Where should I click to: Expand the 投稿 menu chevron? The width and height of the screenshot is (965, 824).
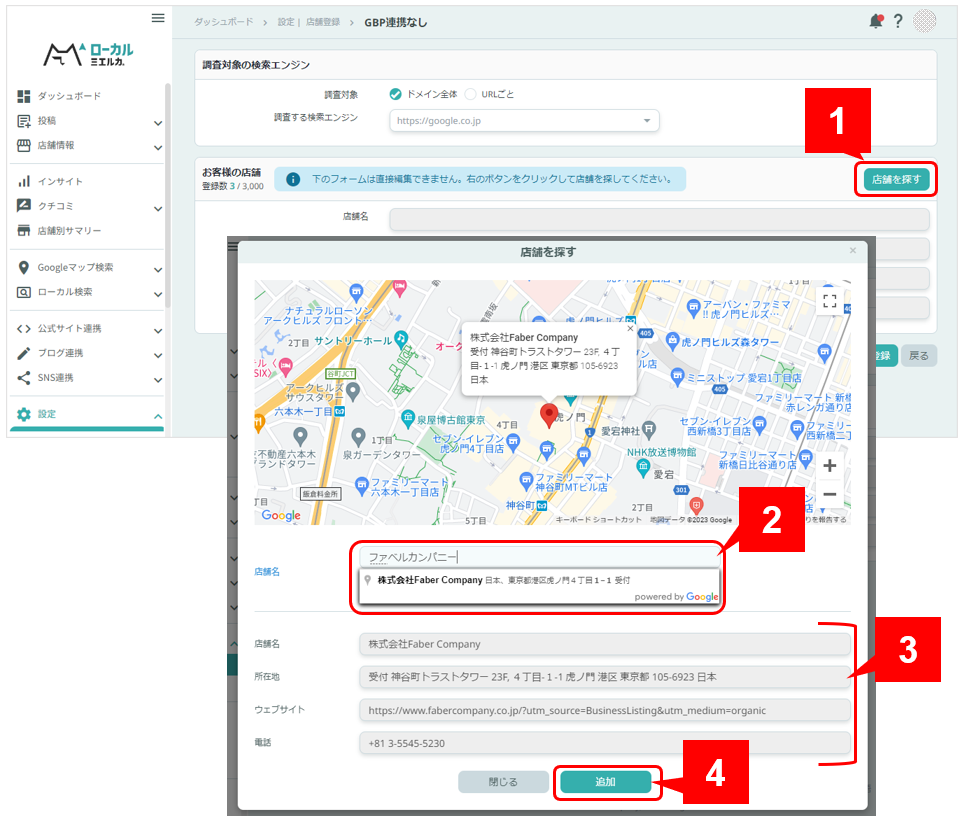pos(158,123)
